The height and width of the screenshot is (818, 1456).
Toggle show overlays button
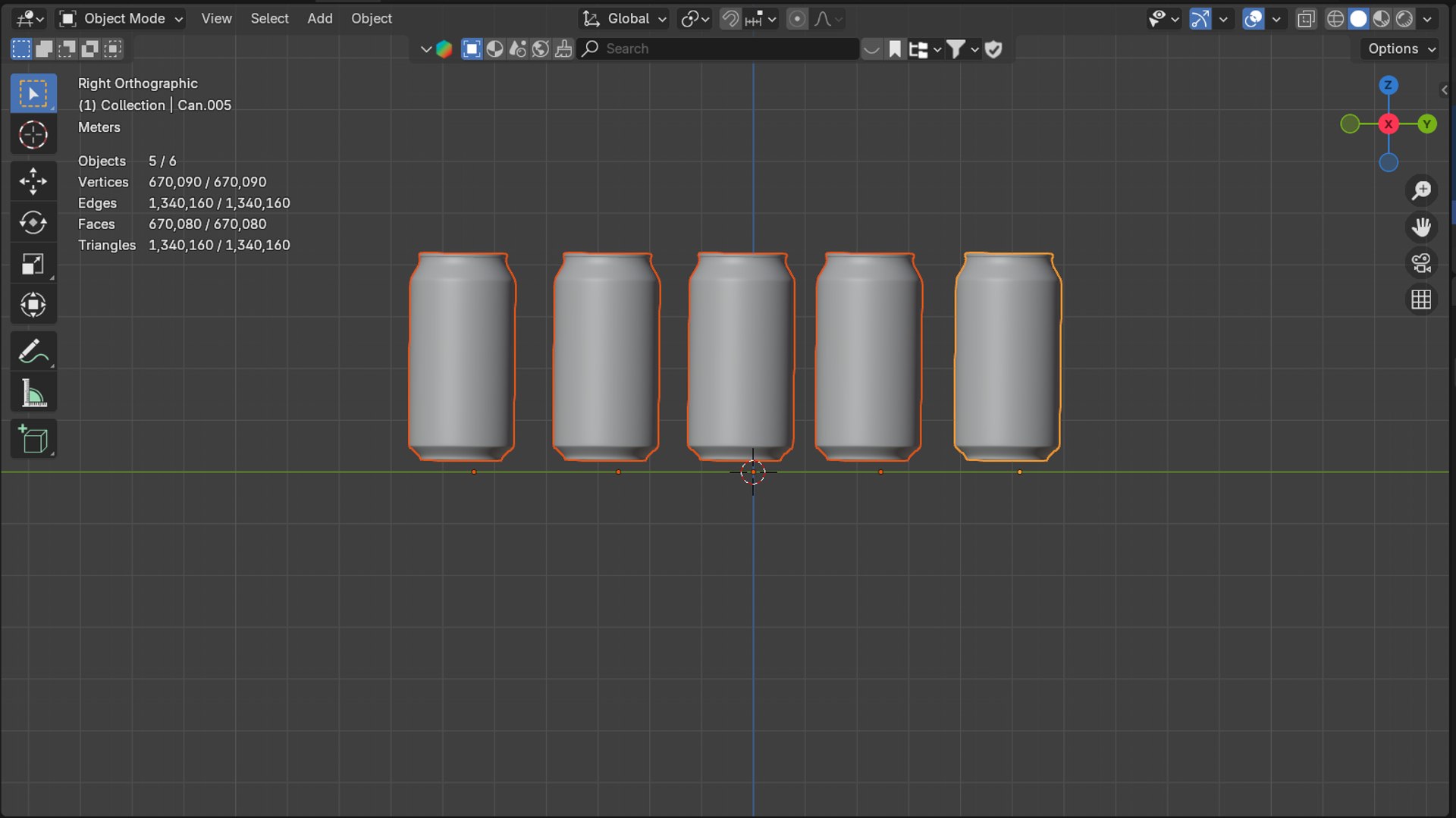pyautogui.click(x=1254, y=19)
